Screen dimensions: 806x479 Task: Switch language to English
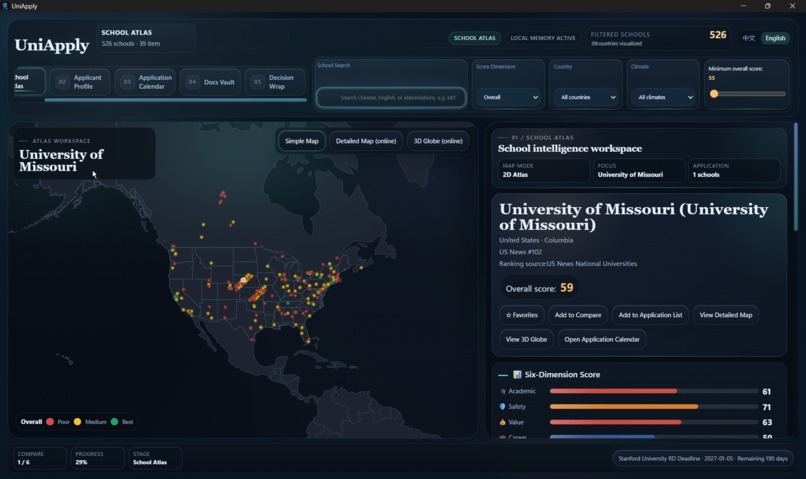pos(775,38)
